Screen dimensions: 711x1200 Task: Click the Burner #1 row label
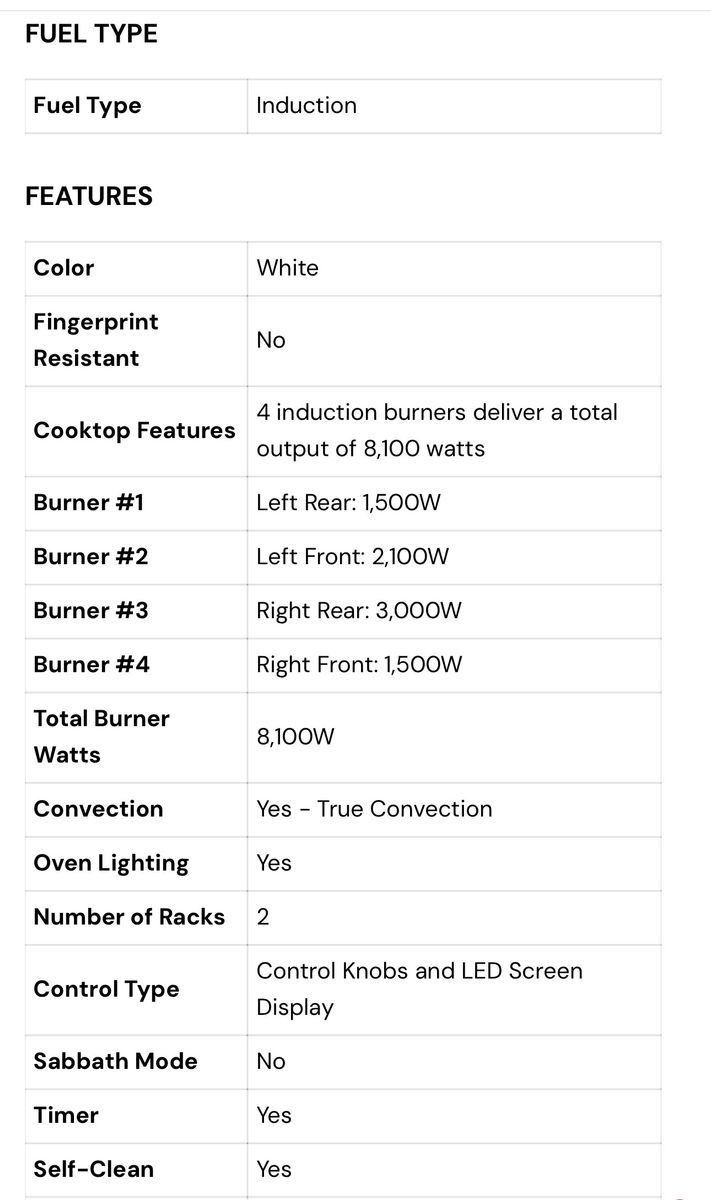pos(89,502)
